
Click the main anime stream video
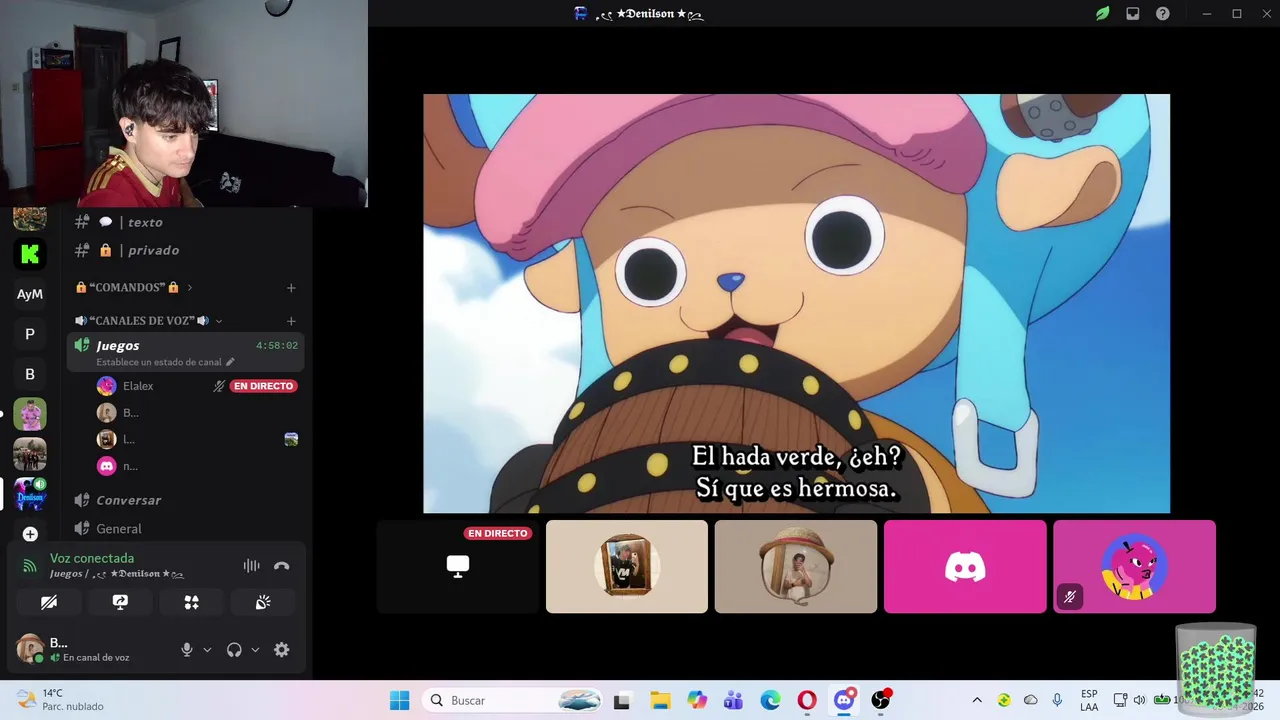tap(796, 304)
